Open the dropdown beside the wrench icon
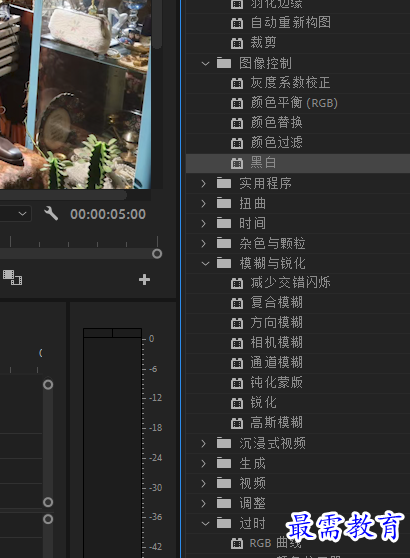Image resolution: width=410 pixels, height=558 pixels. [x=22, y=214]
